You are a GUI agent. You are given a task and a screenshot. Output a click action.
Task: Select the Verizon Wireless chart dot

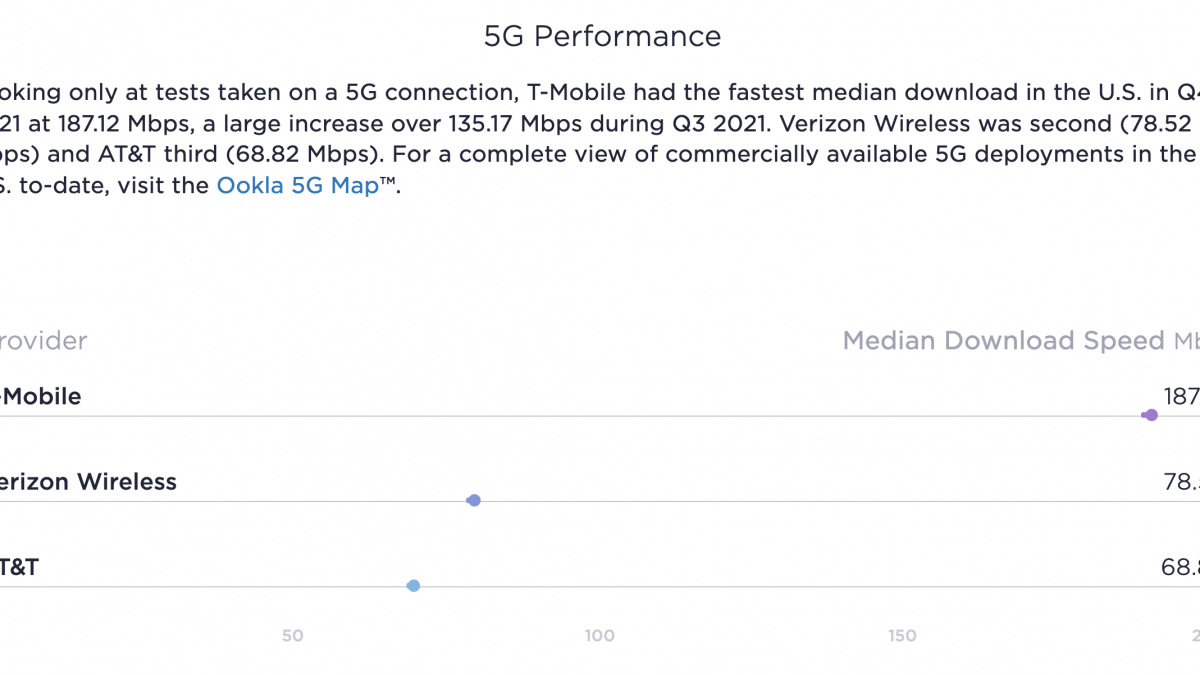[x=474, y=500]
